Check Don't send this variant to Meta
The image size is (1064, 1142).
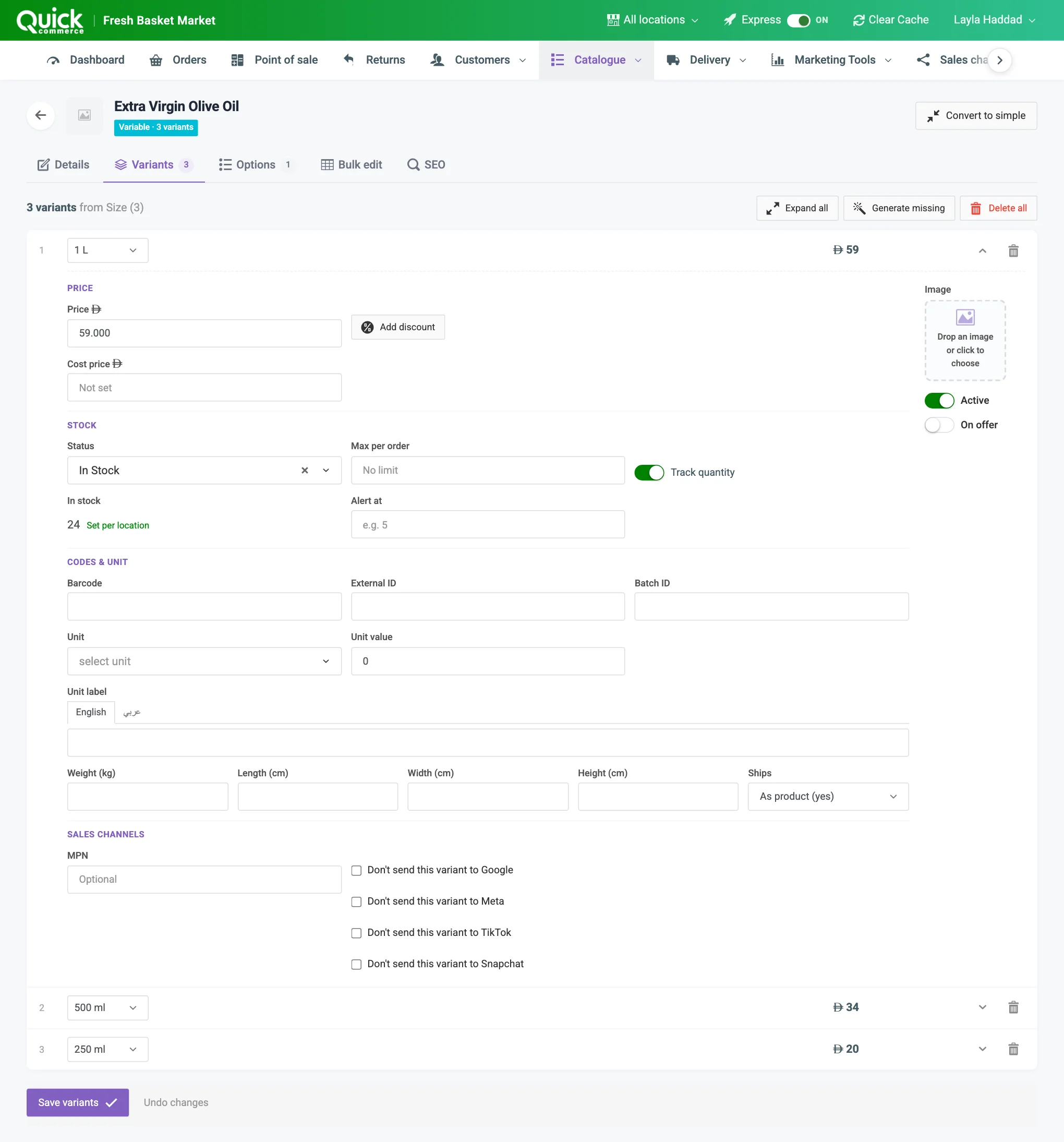pyautogui.click(x=357, y=902)
